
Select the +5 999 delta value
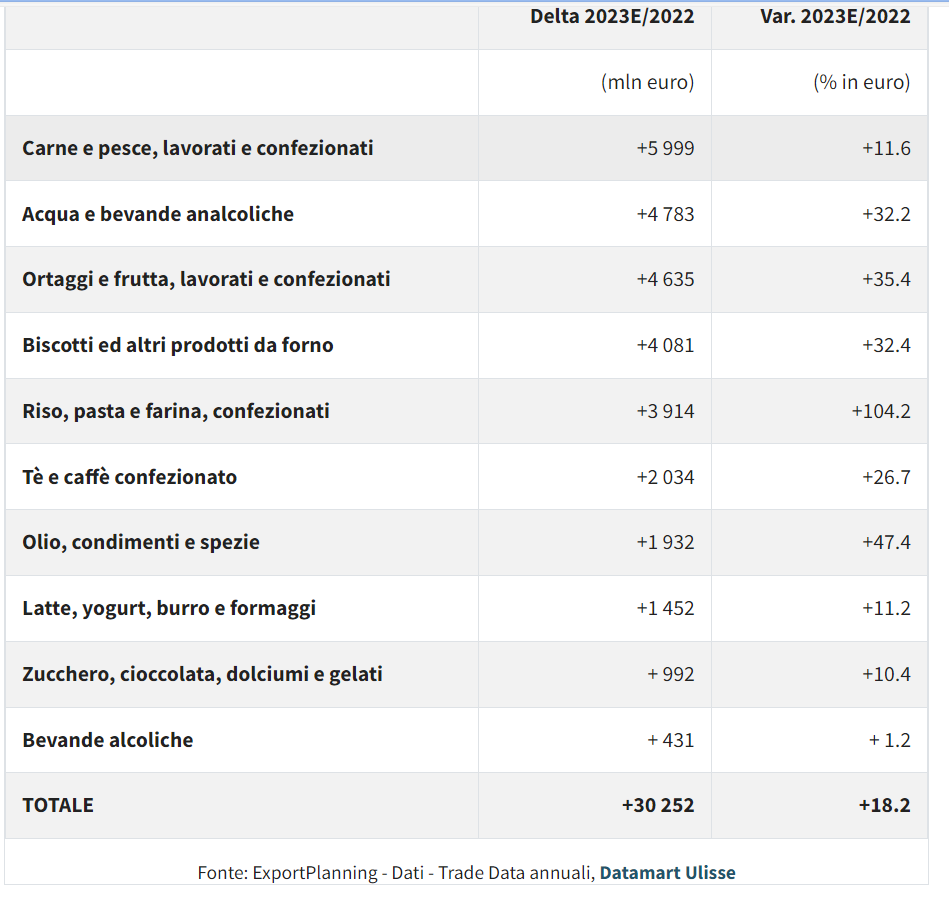665,148
